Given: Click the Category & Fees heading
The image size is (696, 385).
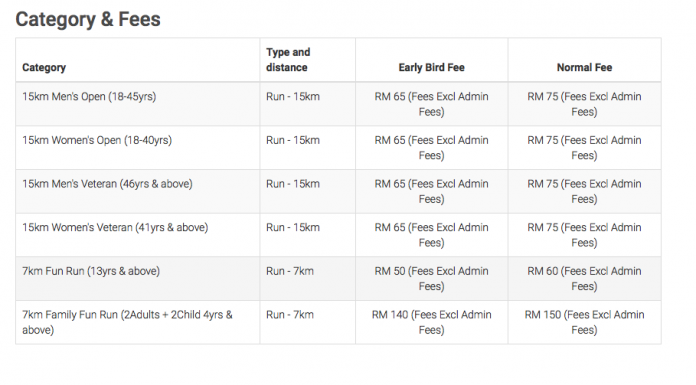Looking at the screenshot, I should point(88,20).
